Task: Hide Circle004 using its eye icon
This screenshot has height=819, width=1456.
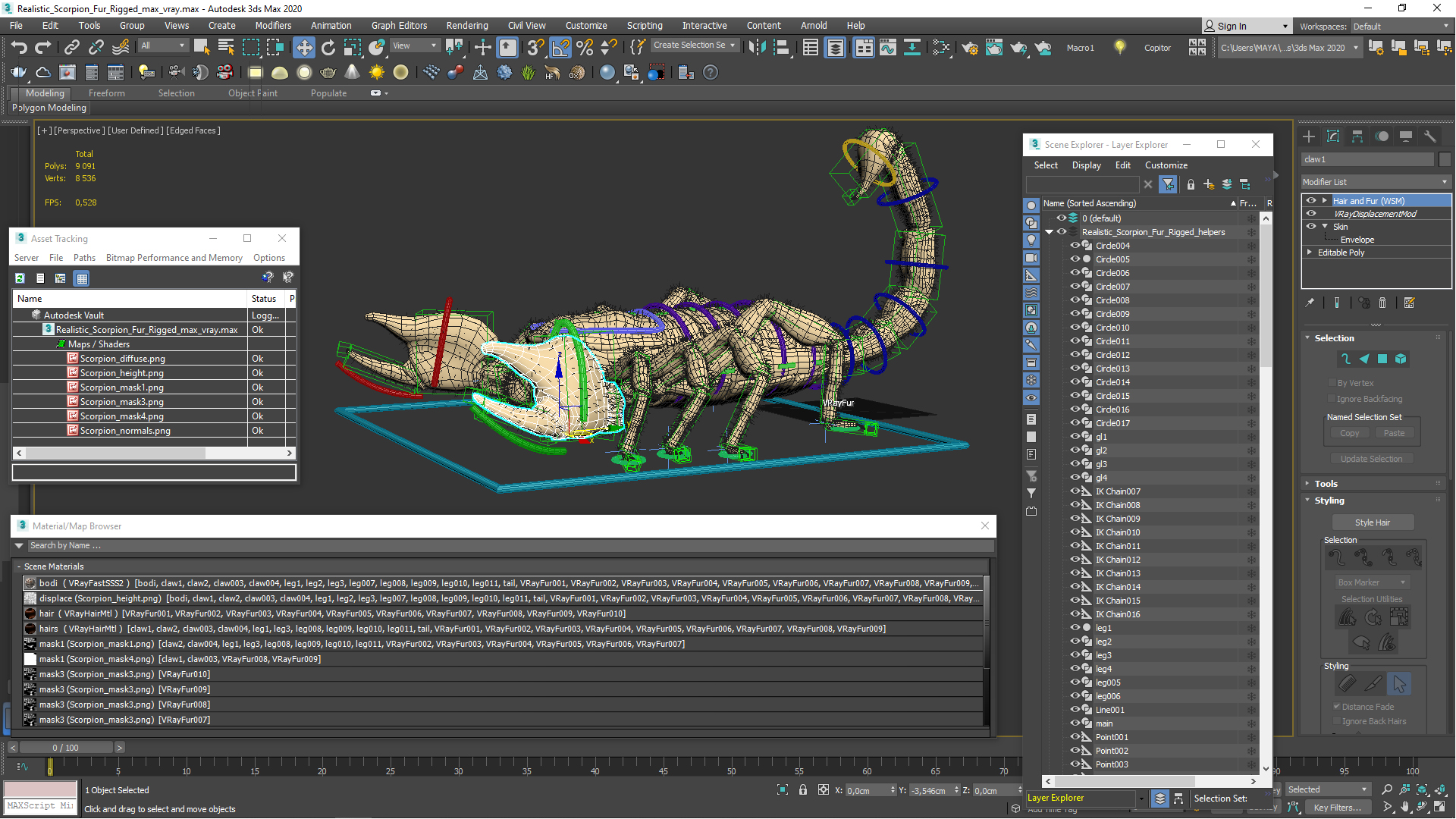Action: tap(1075, 246)
